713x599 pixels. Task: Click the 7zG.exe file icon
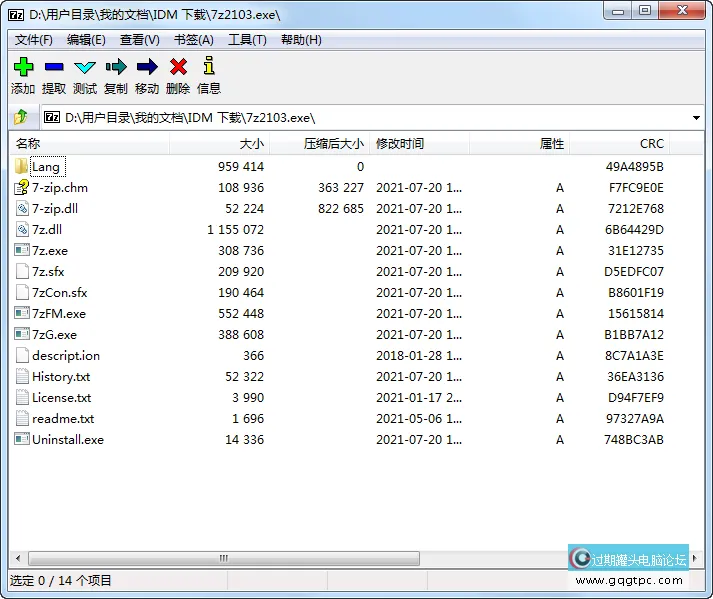click(21, 334)
